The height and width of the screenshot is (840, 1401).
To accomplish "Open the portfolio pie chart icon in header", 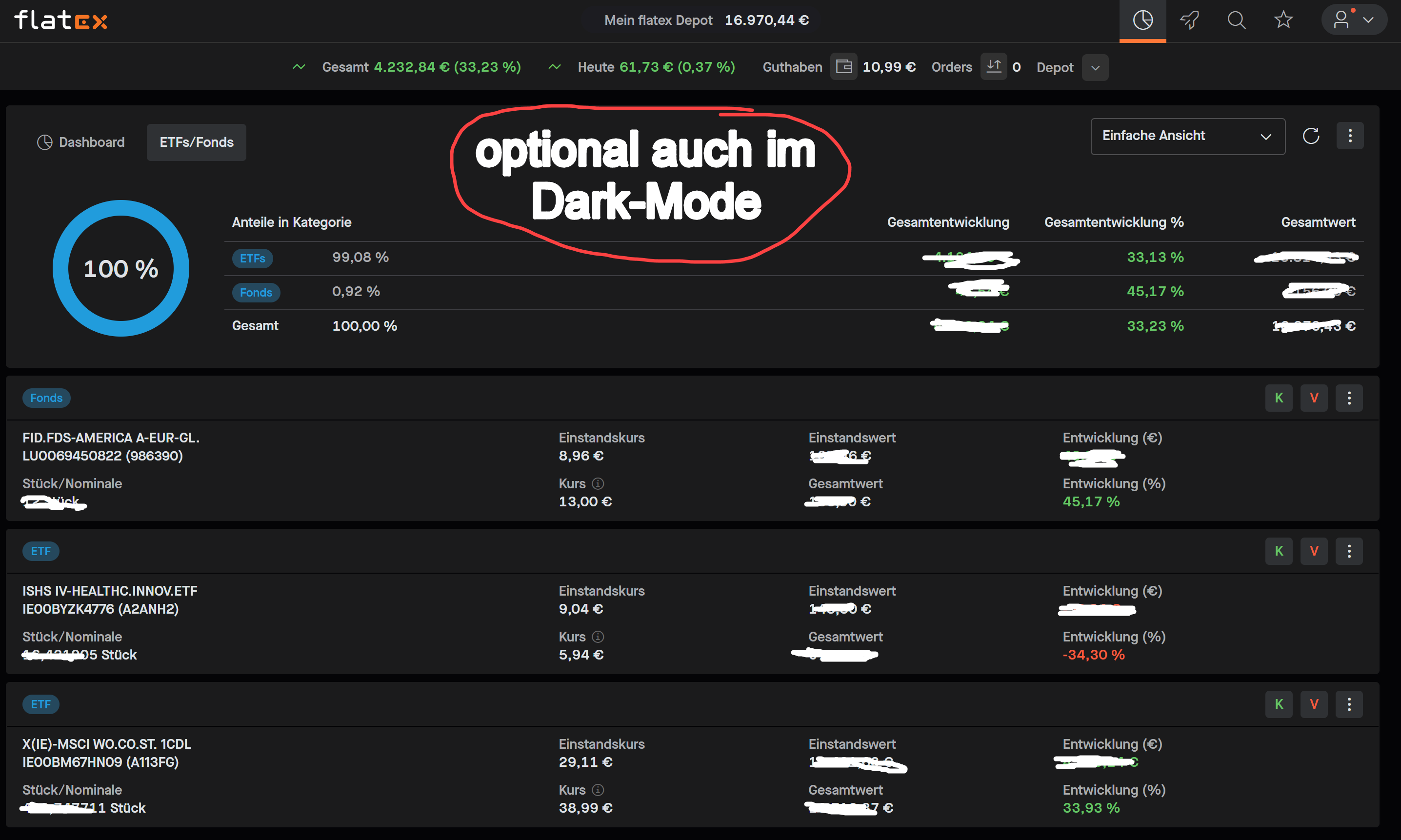I will [1142, 20].
